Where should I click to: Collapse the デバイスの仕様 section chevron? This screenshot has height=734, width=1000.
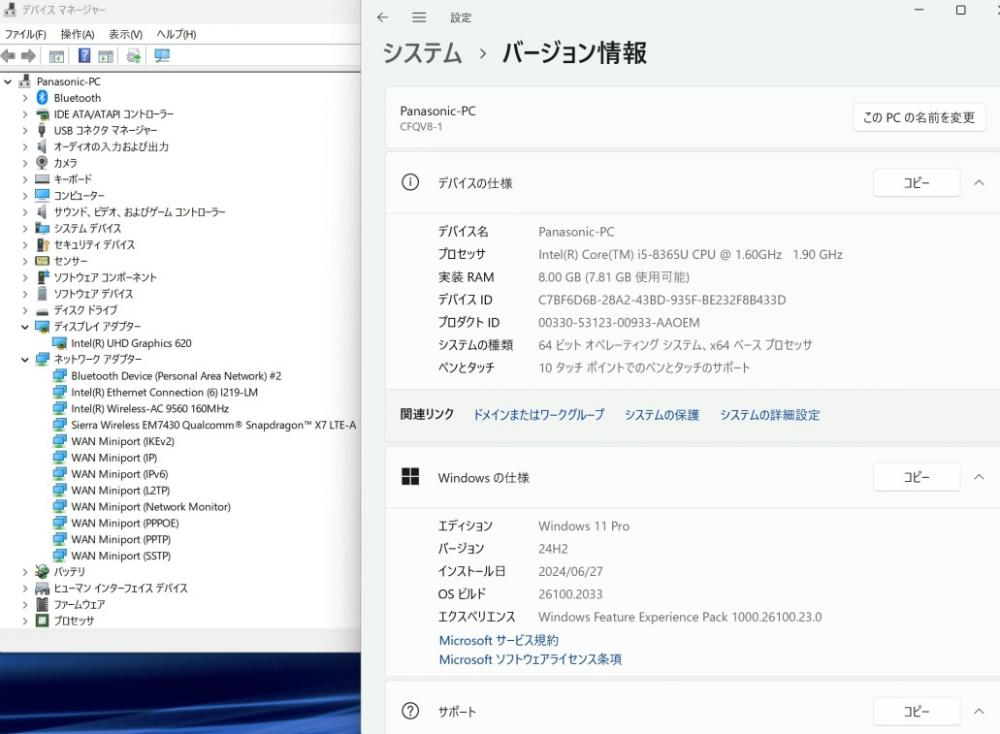(979, 183)
